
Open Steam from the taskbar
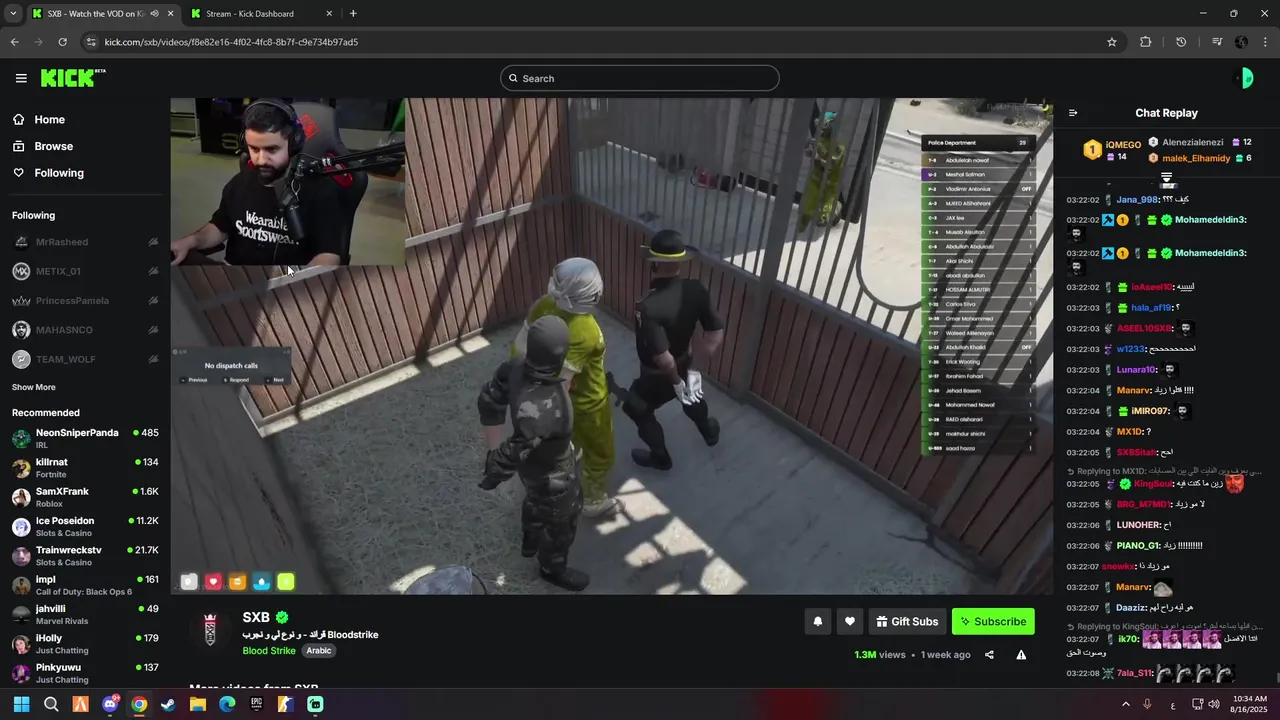pyautogui.click(x=168, y=704)
